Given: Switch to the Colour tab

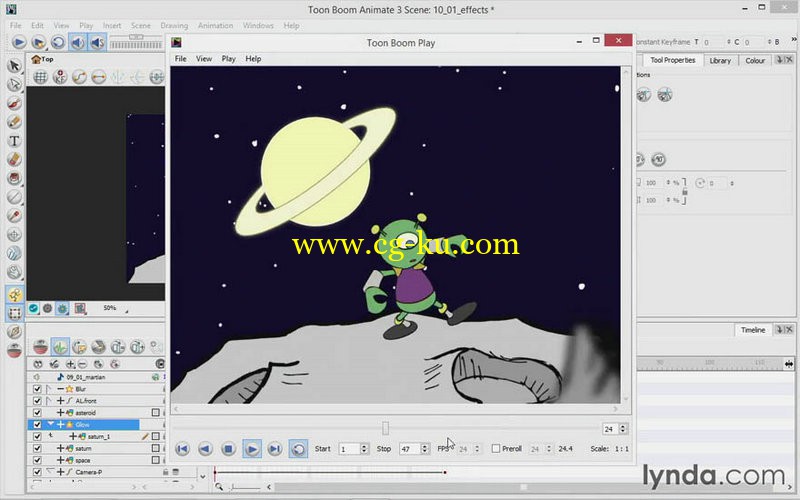Looking at the screenshot, I should coord(755,60).
